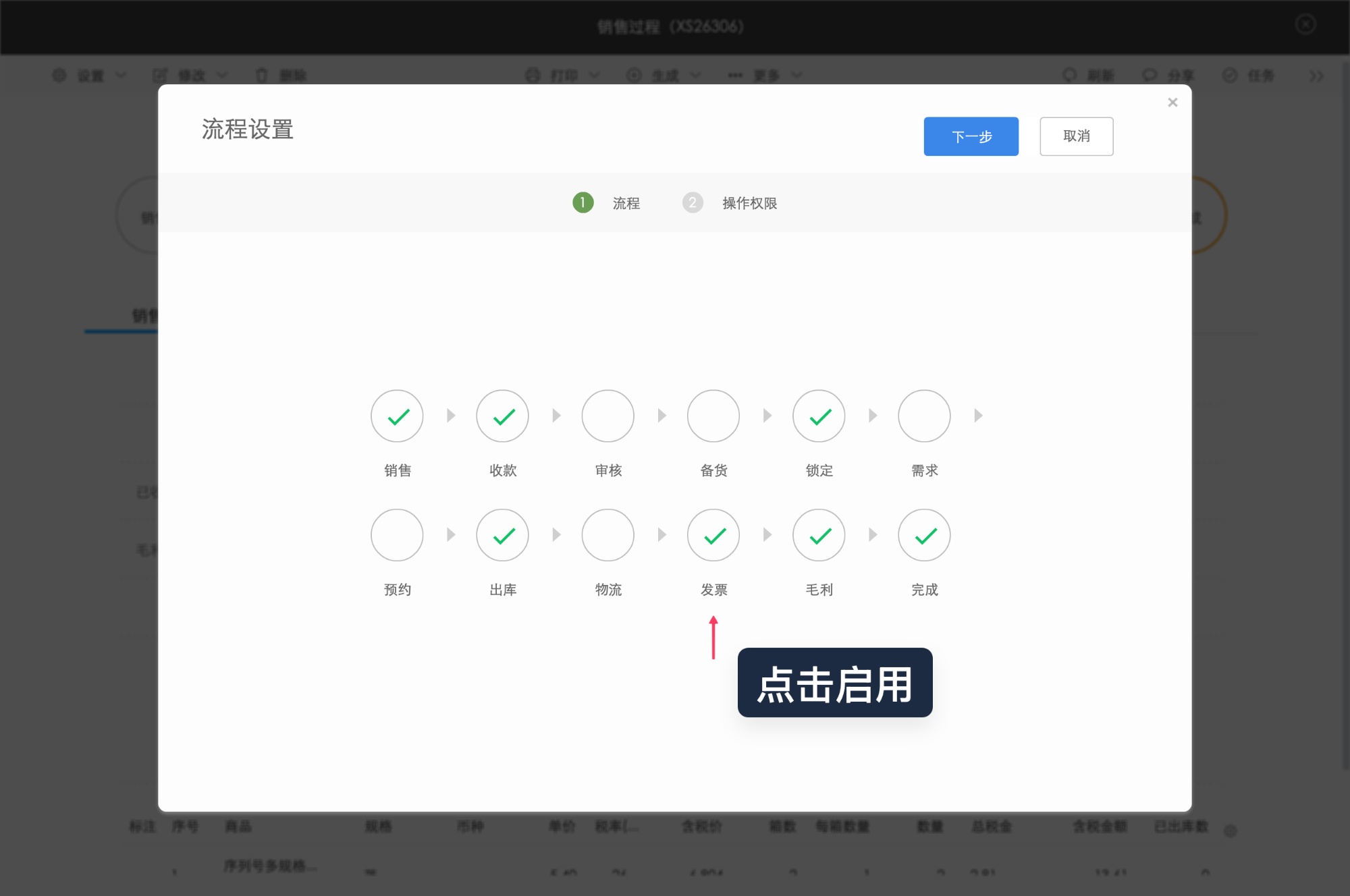Click the 任务 tasks icon

point(1229,76)
